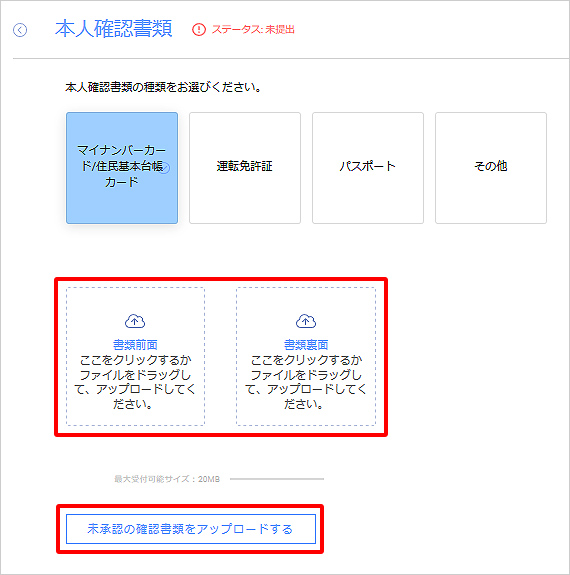Choose 運転免許証 as the document type
Image resolution: width=570 pixels, height=575 pixels.
(x=245, y=168)
